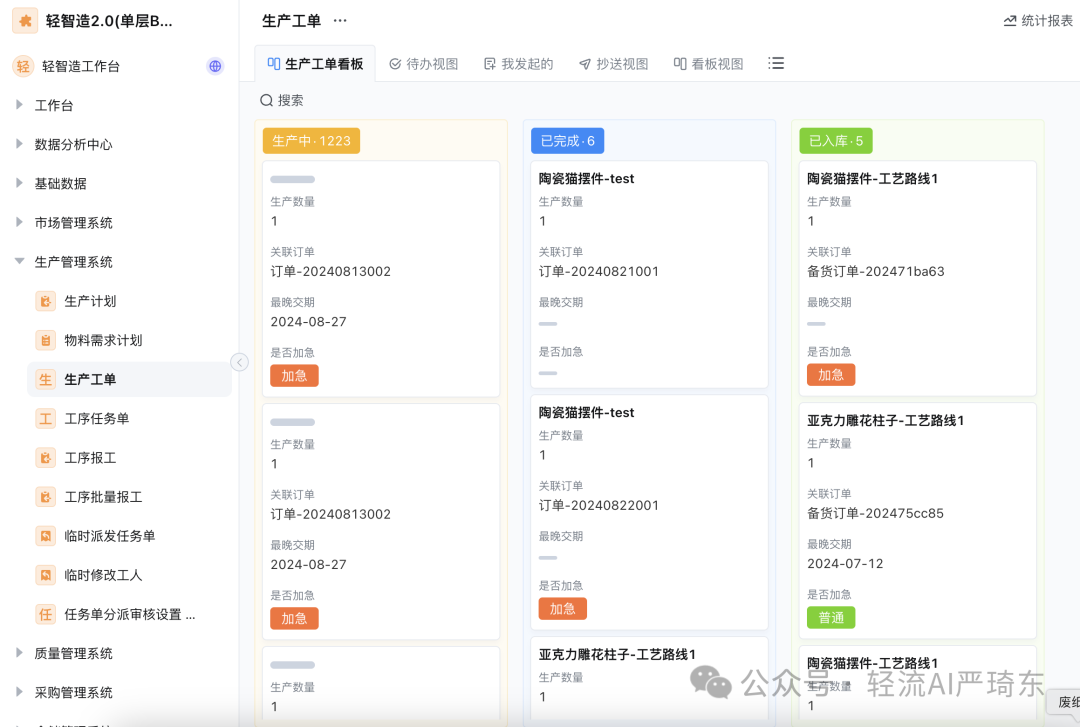Click the 加急 tag on 陶瓷猫摆件-工艺路线1
The width and height of the screenshot is (1080, 727).
point(831,374)
